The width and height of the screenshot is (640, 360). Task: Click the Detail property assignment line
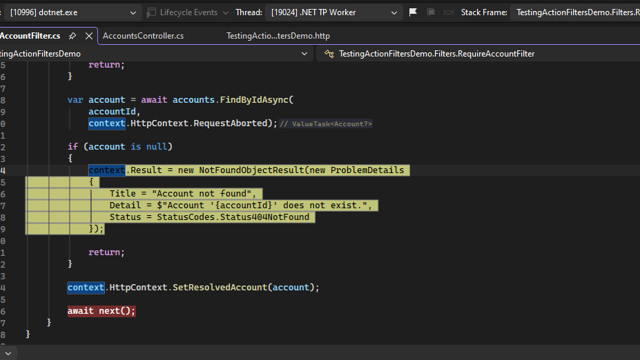241,205
